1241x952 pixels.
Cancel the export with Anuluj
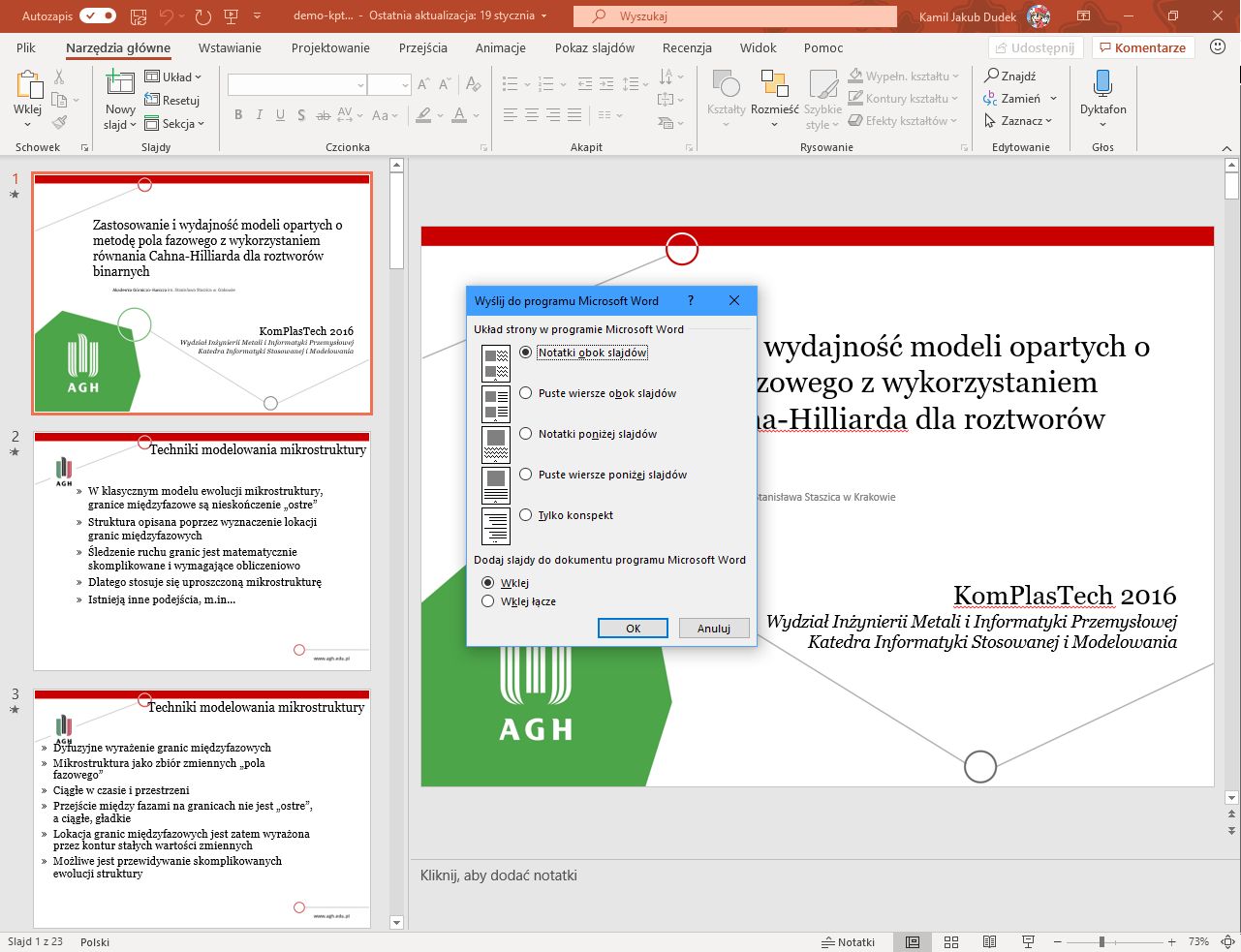(x=714, y=628)
